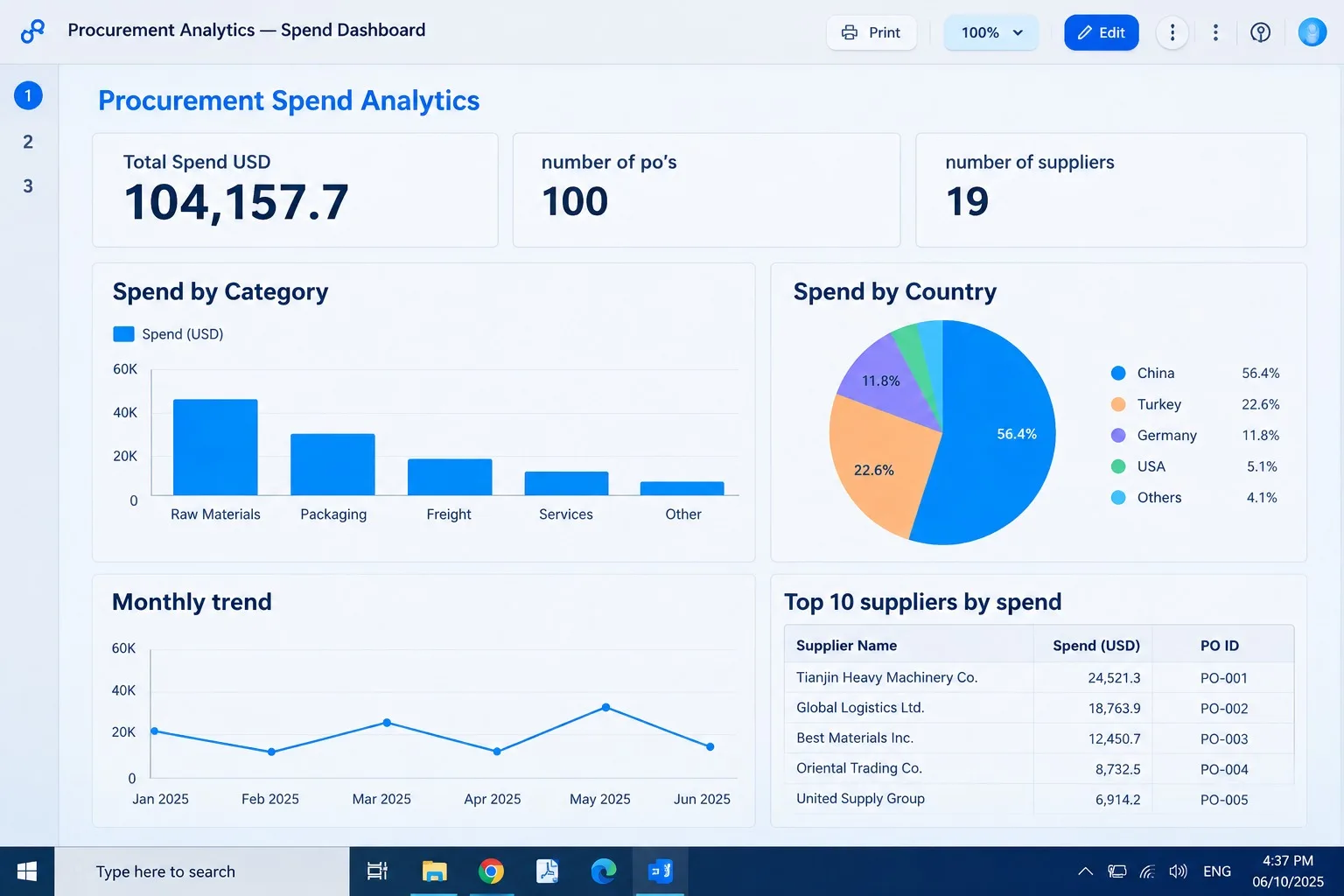The width and height of the screenshot is (1344, 896).
Task: Open Microsoft Edge from the taskbar
Action: (603, 871)
